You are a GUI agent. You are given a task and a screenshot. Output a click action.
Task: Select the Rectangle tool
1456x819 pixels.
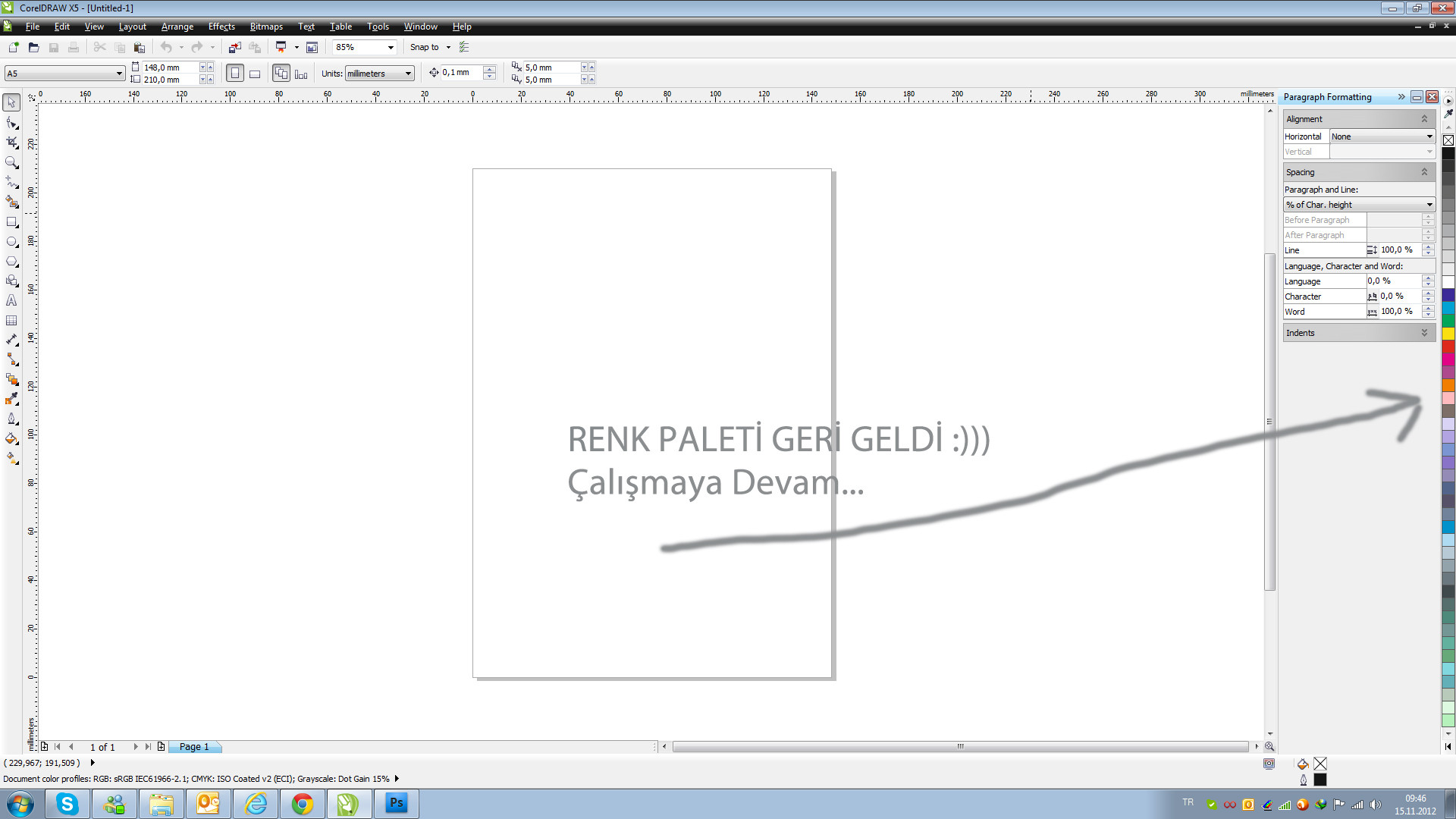click(11, 222)
